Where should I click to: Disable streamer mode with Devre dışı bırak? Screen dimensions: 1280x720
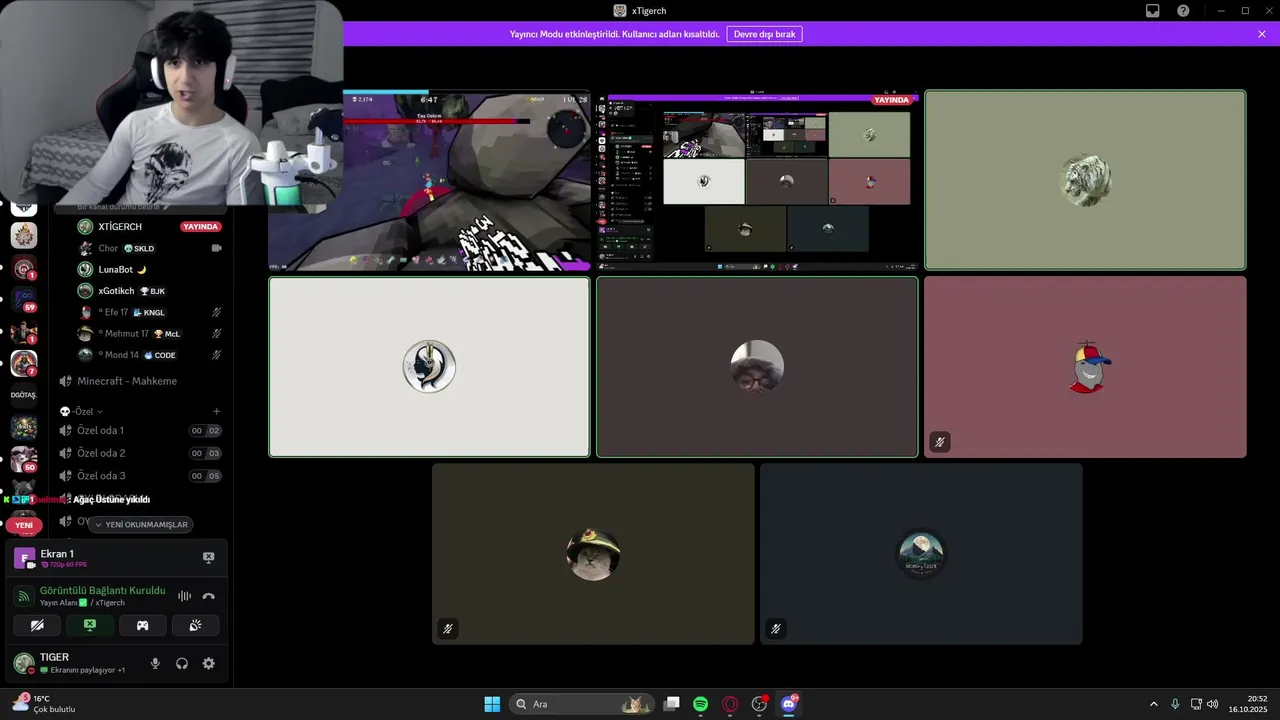(x=764, y=34)
